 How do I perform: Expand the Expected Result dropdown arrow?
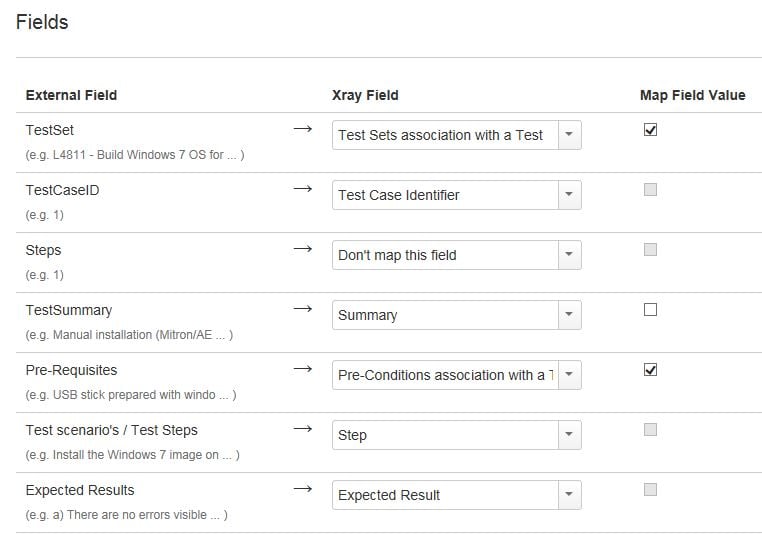tap(569, 495)
